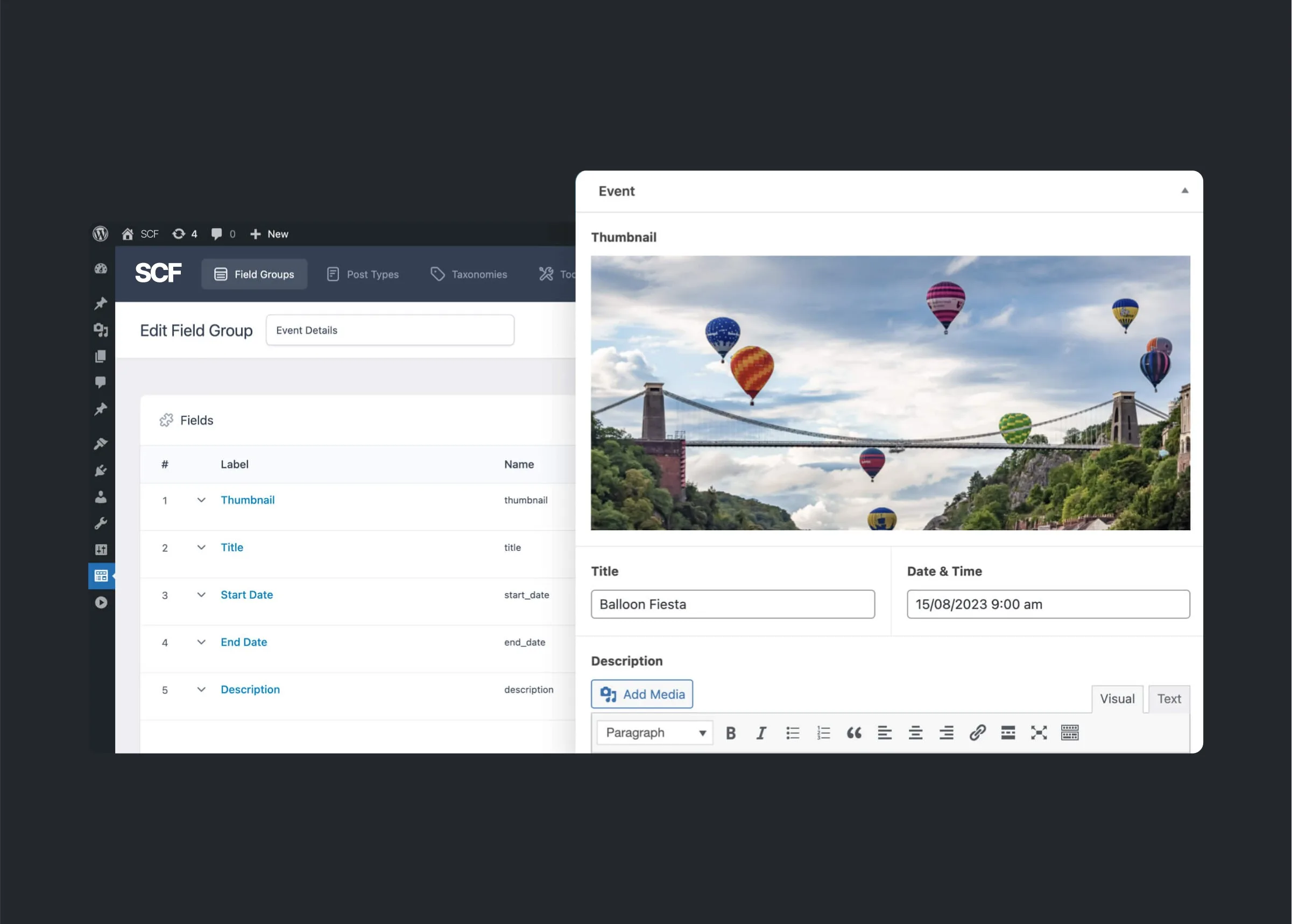Click the Users icon in the sidebar
The image size is (1292, 924).
pos(101,497)
